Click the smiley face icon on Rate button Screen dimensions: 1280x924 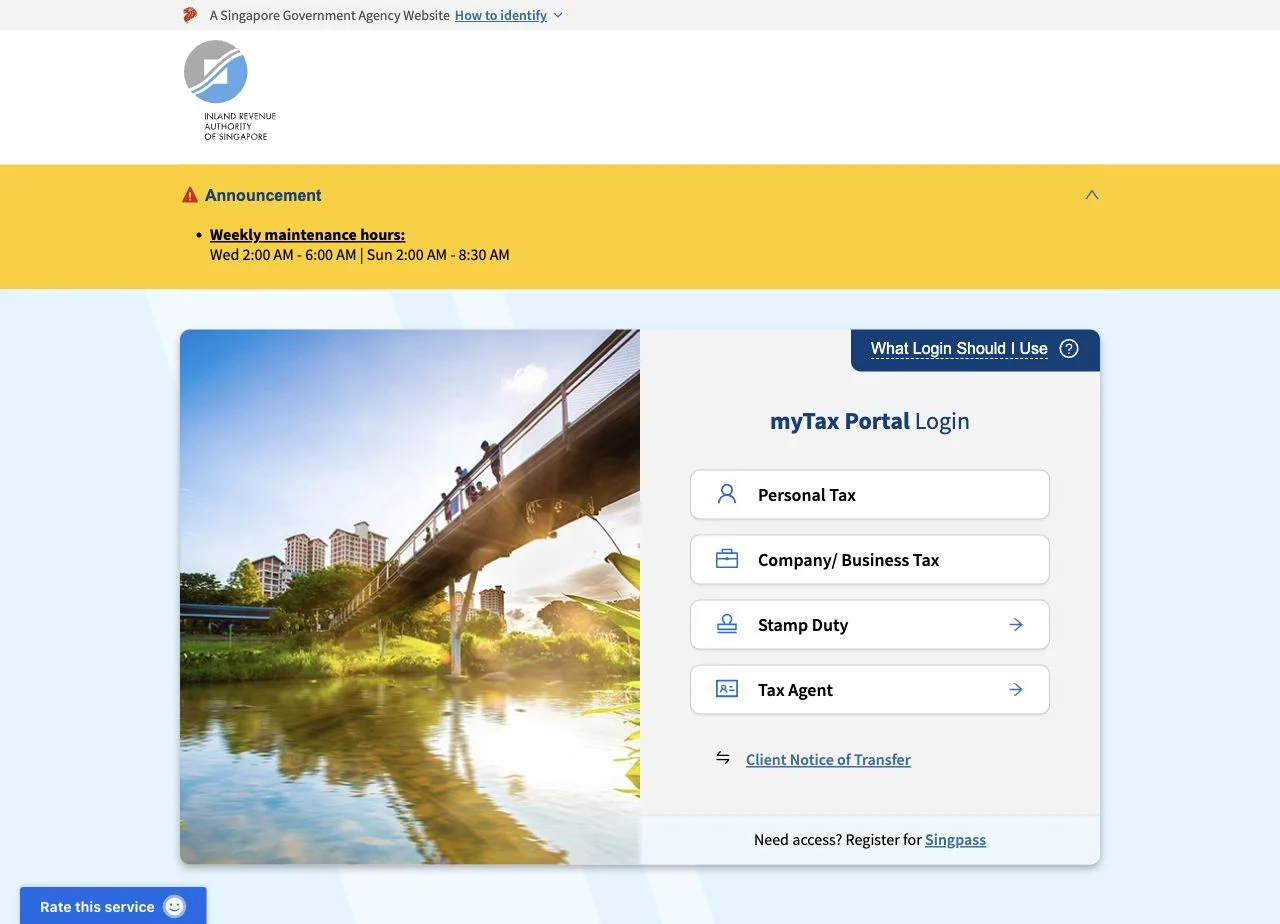[x=175, y=906]
